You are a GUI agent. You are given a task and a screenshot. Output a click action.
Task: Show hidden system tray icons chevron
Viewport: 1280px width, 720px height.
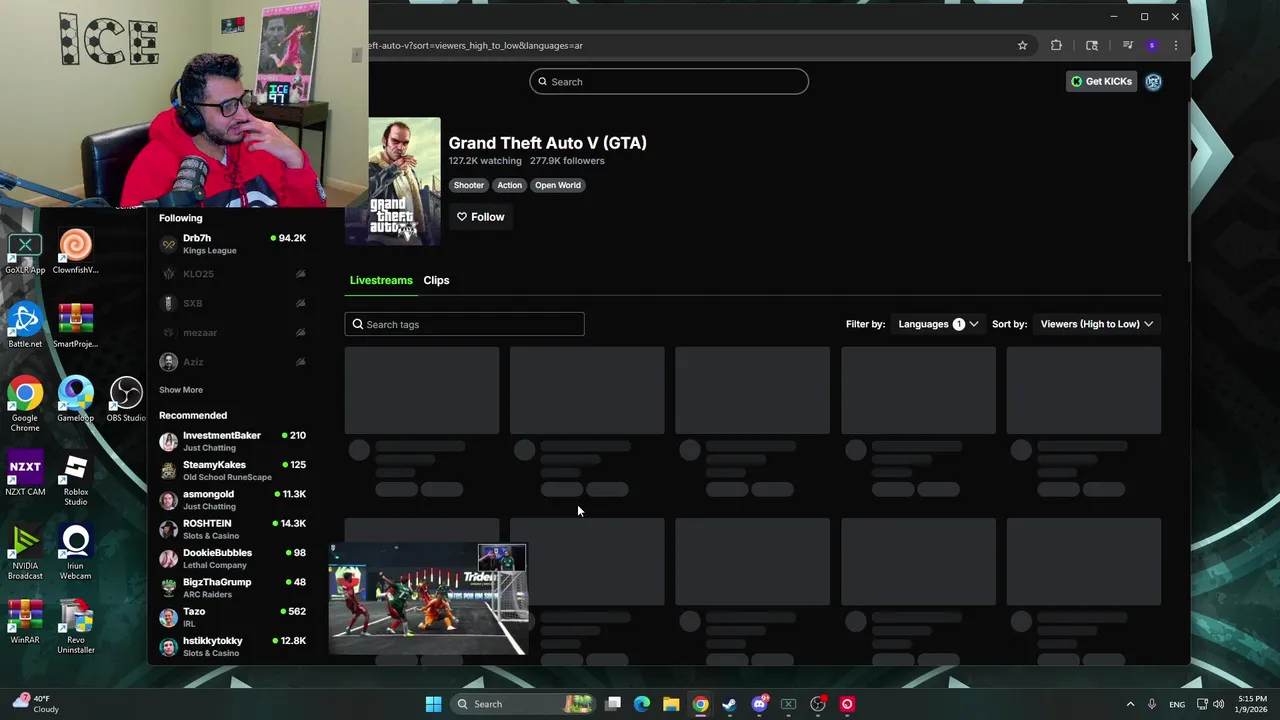click(1130, 704)
